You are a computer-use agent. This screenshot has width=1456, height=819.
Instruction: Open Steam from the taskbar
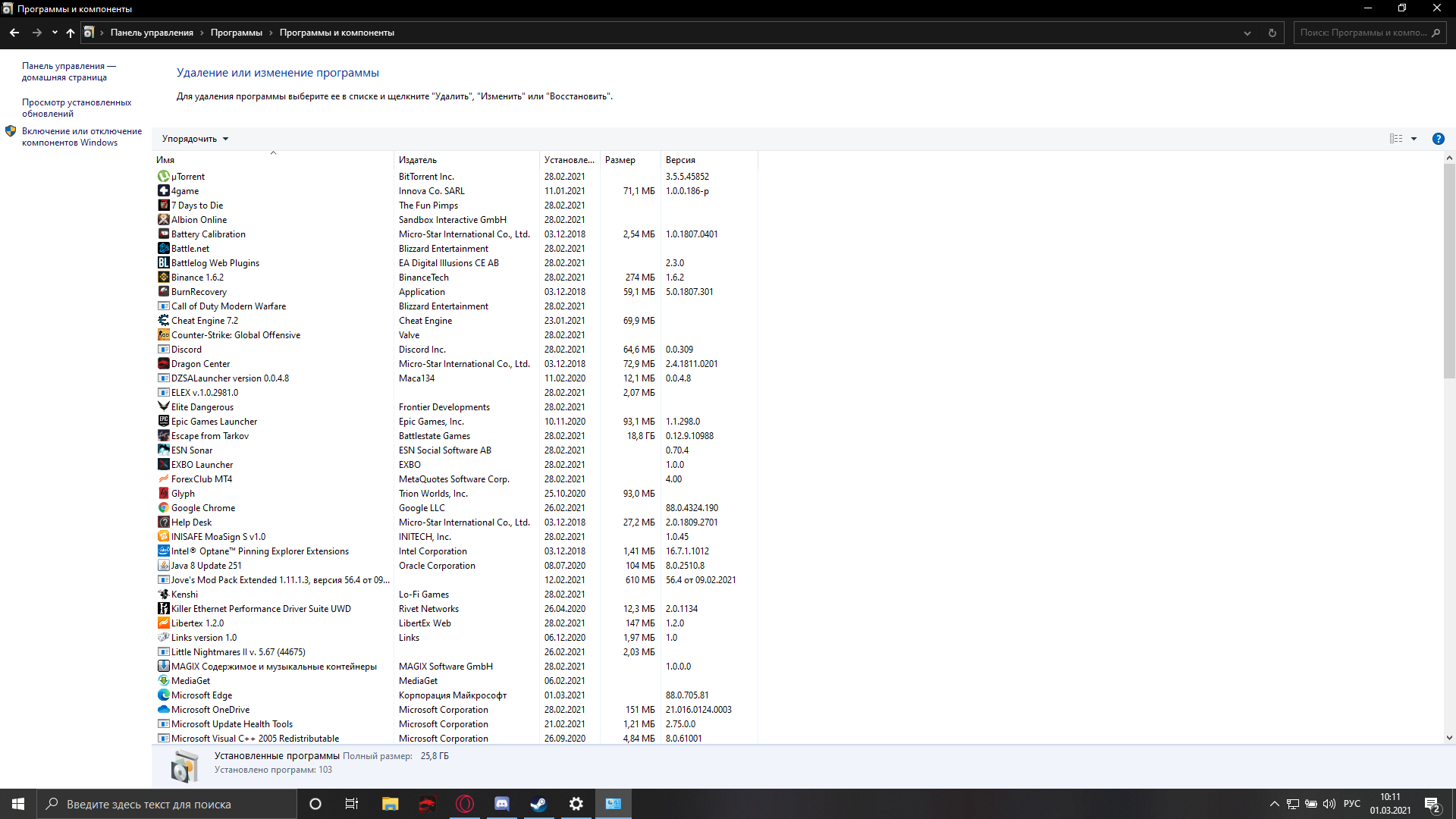coord(538,804)
